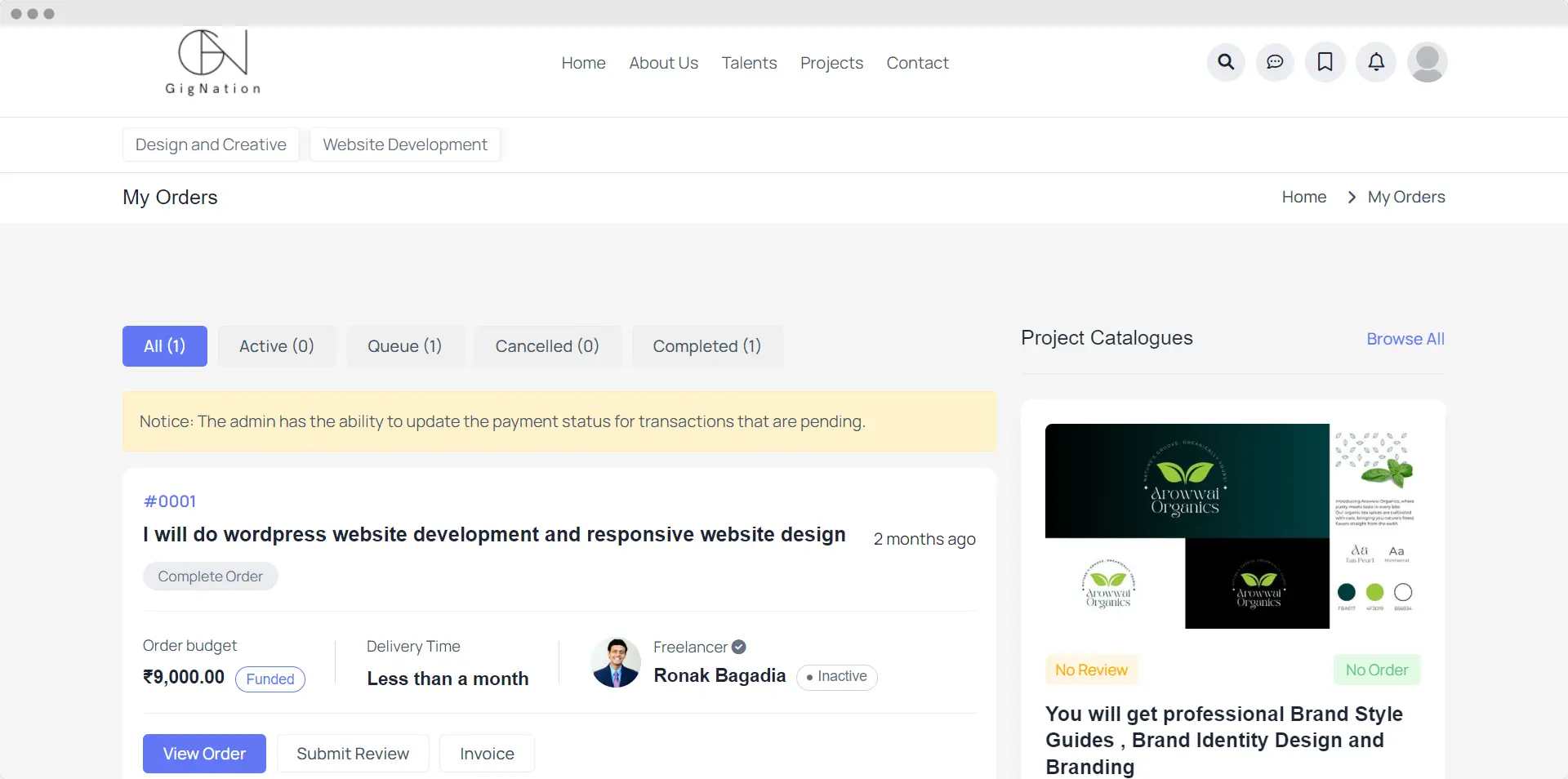
Task: Click the '2 months ago' timestamp
Action: tap(924, 539)
